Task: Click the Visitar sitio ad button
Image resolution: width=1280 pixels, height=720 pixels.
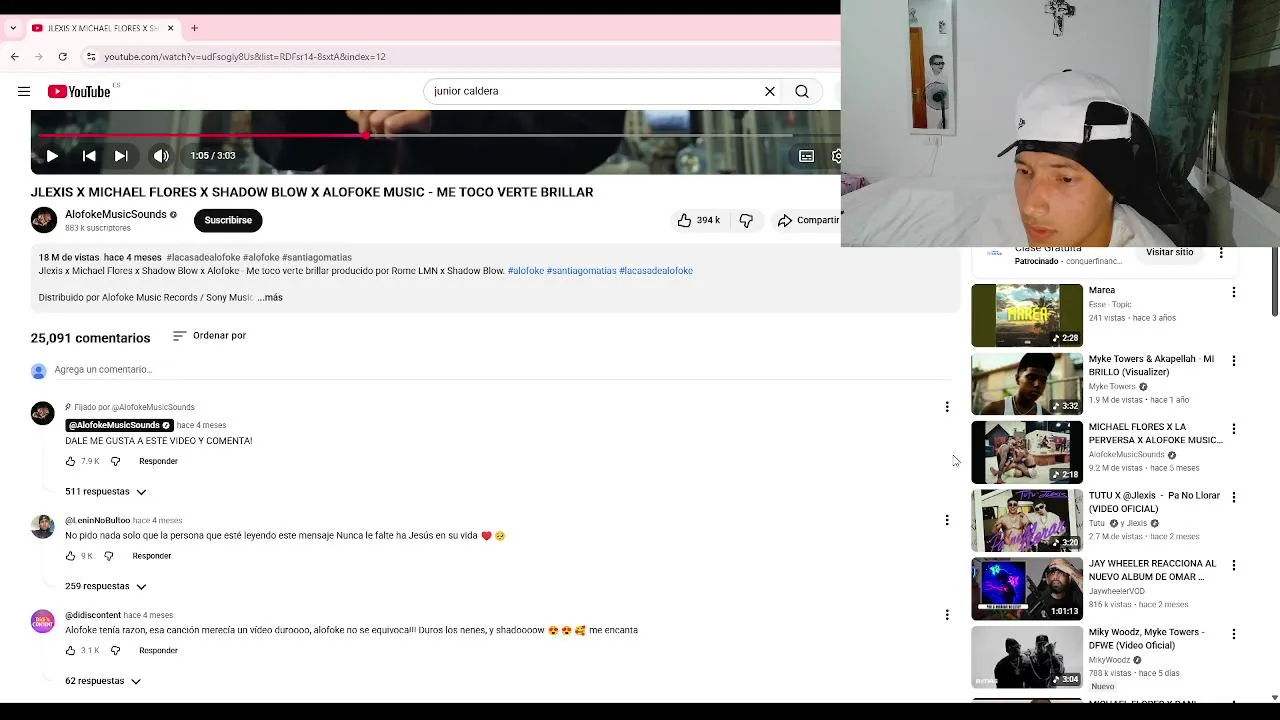Action: (x=1169, y=252)
